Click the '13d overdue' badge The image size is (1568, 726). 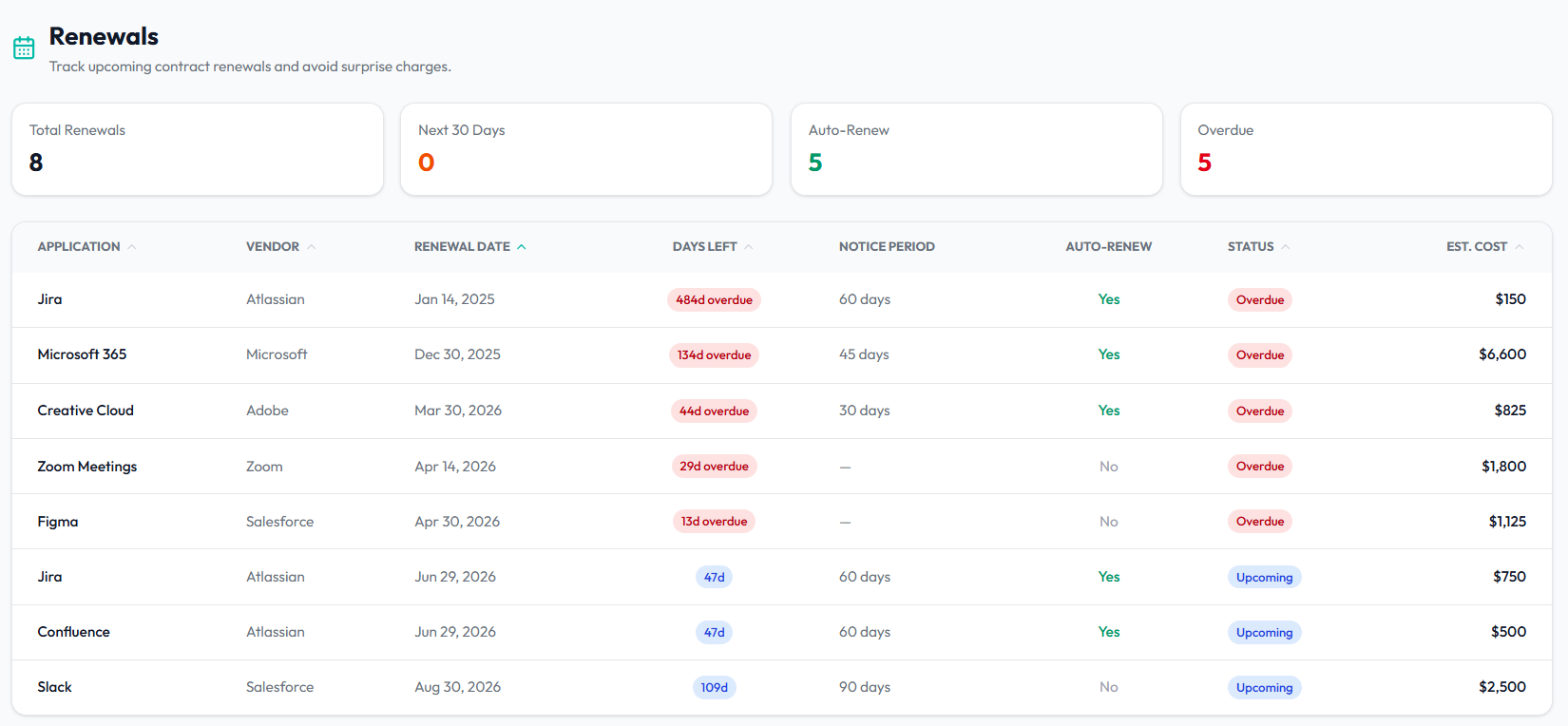coord(714,522)
